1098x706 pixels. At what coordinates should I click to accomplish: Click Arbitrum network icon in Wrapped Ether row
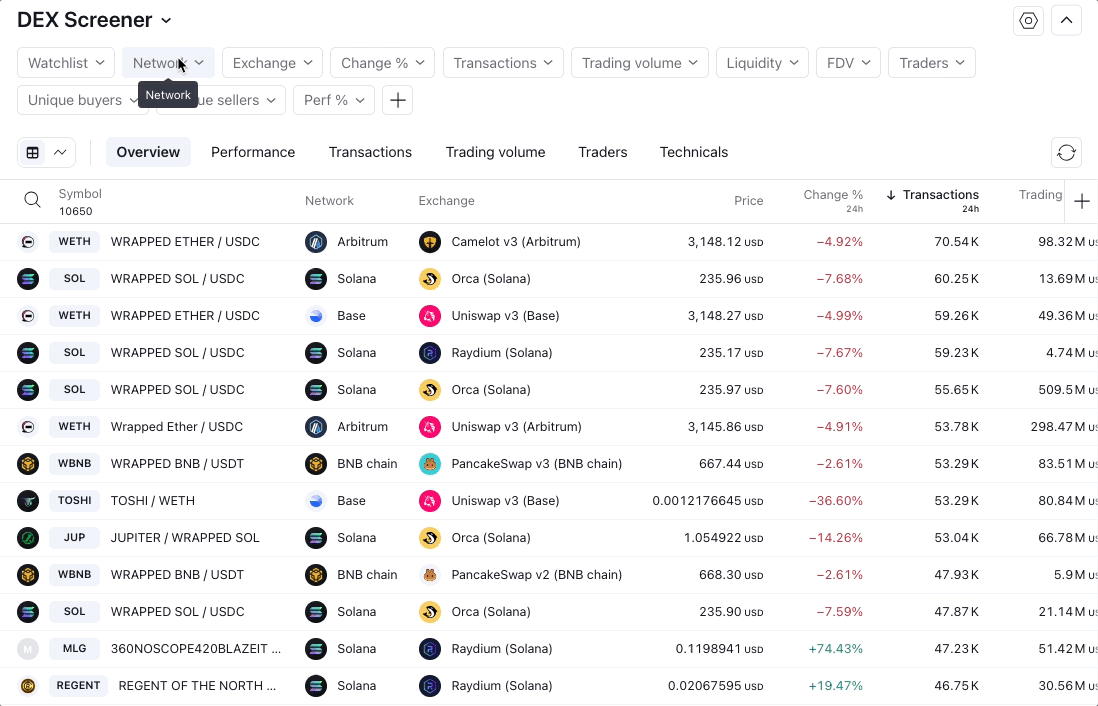click(316, 427)
